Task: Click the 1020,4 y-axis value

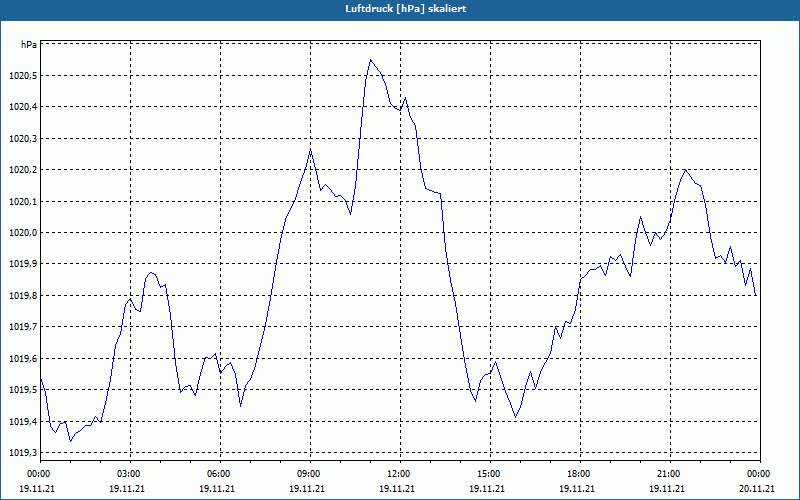Action: click(x=23, y=107)
